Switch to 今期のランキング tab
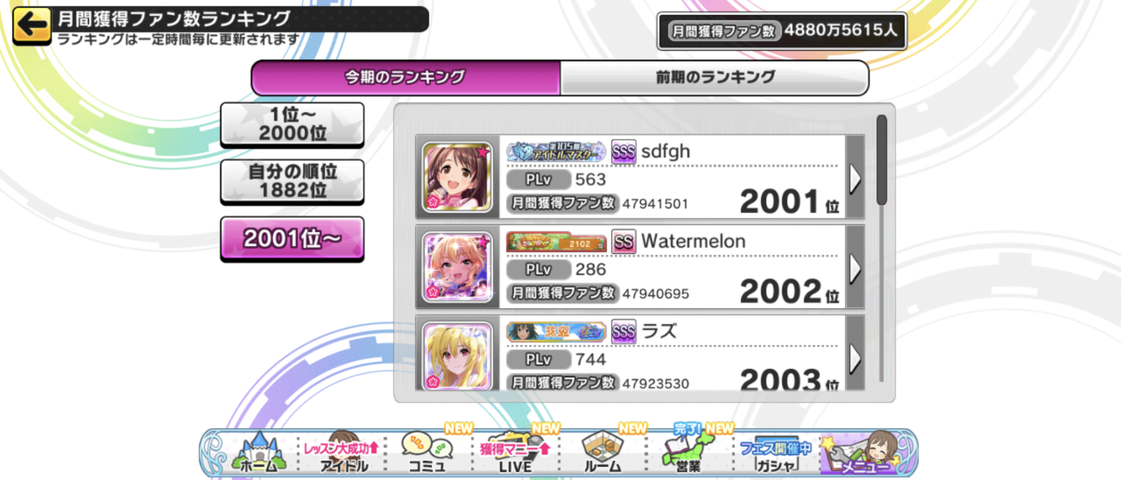1121x480 pixels. click(405, 77)
